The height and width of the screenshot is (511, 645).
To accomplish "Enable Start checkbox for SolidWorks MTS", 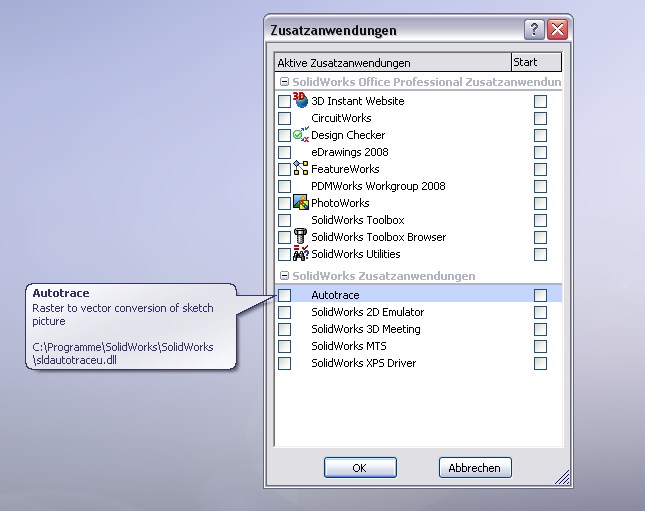I will pos(540,346).
